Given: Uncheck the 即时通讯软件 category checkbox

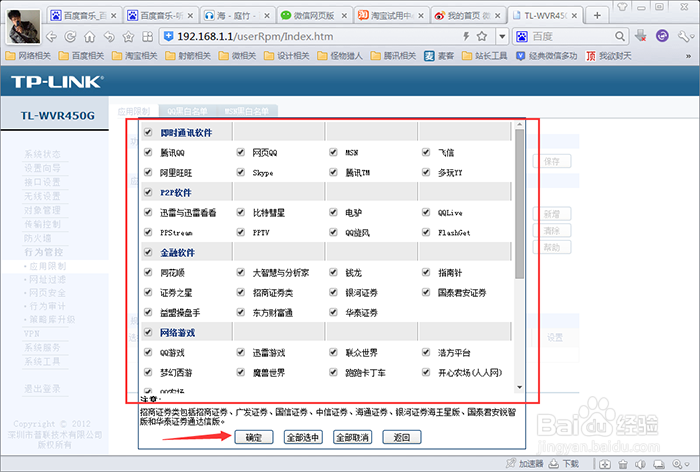Looking at the screenshot, I should [148, 132].
